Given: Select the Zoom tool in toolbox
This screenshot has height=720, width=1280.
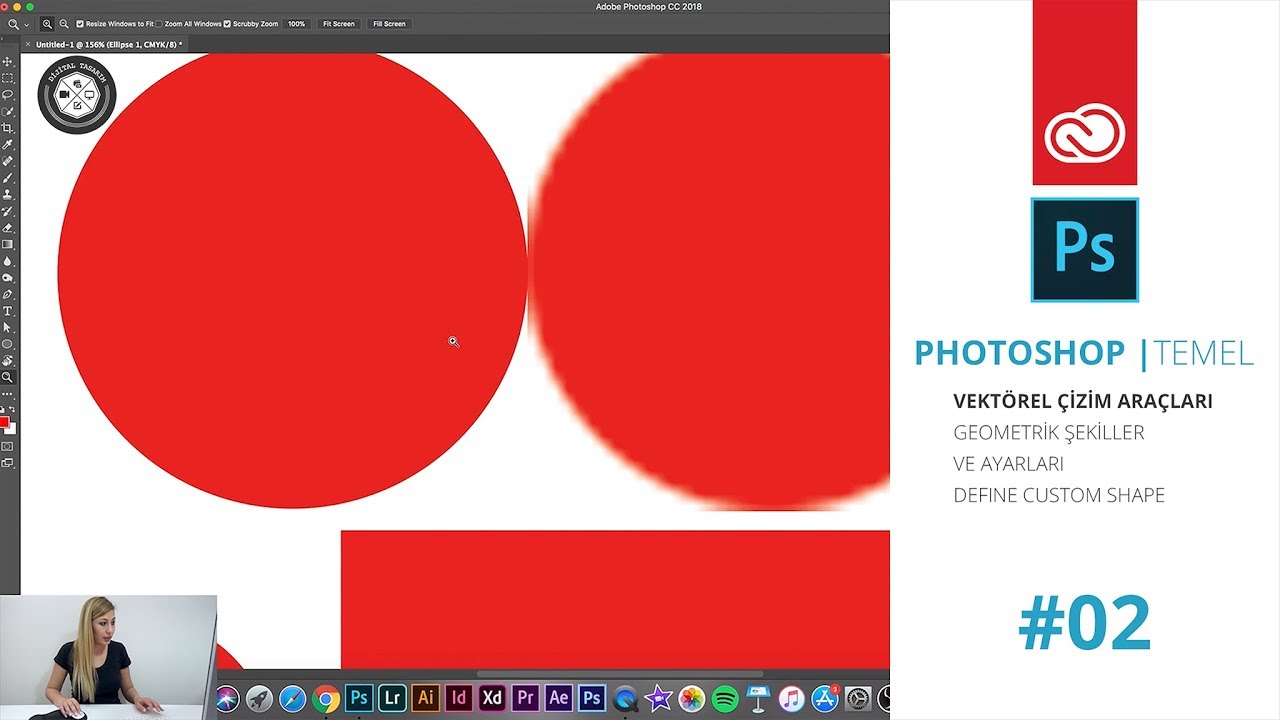Looking at the screenshot, I should (8, 378).
